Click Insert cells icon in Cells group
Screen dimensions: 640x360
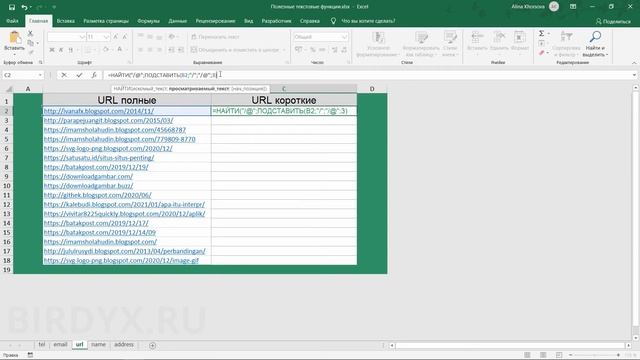(x=477, y=37)
